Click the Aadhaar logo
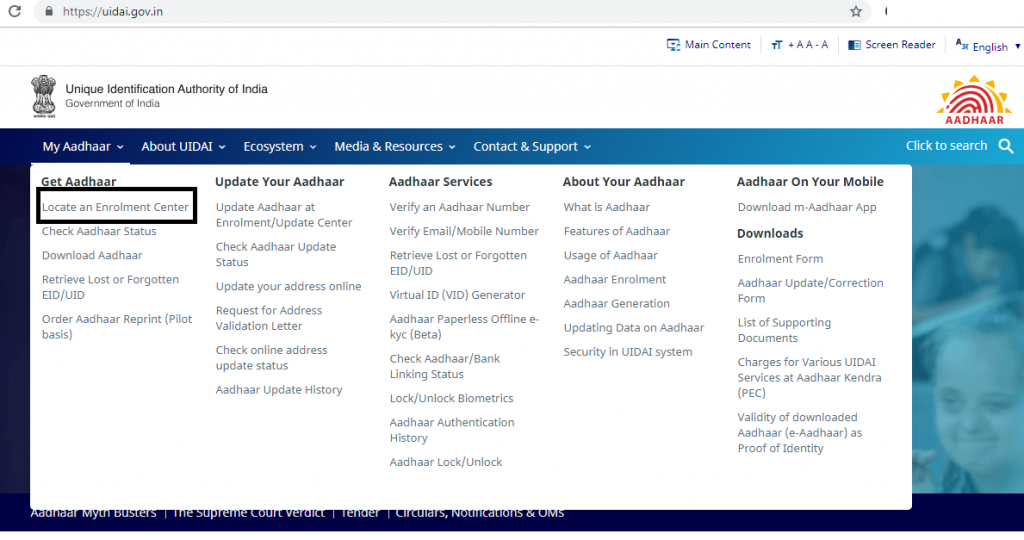 [x=973, y=100]
